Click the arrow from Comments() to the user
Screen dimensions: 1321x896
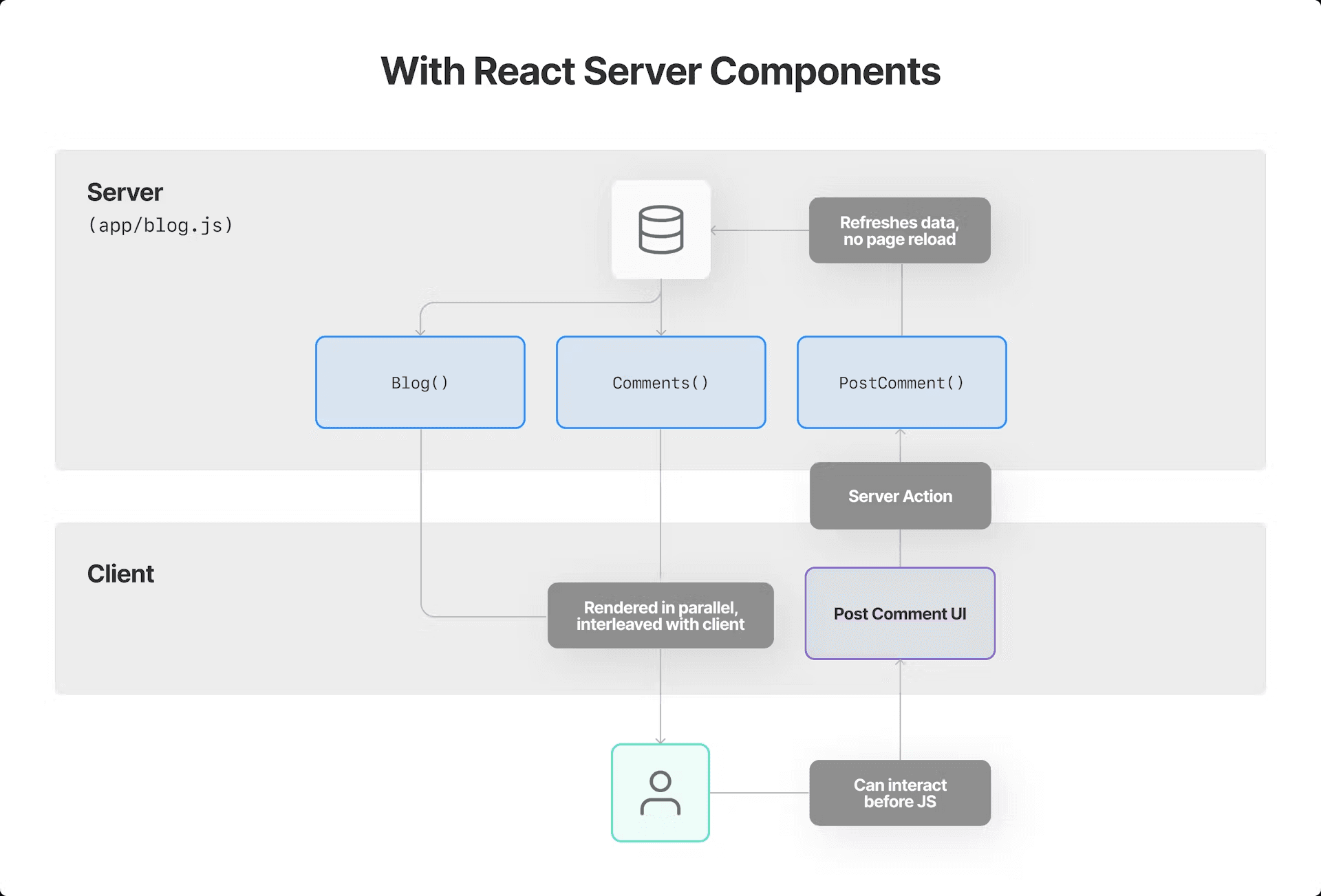660,701
